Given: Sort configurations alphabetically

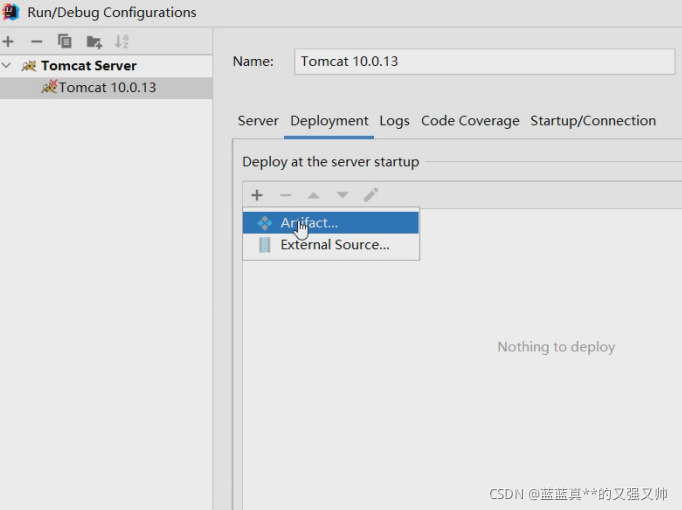Looking at the screenshot, I should [x=121, y=42].
